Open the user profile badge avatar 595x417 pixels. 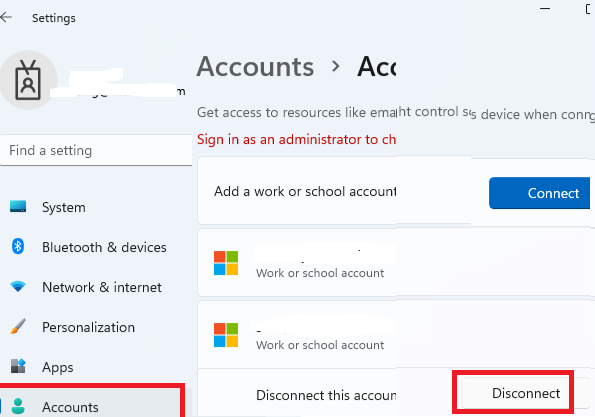point(28,80)
